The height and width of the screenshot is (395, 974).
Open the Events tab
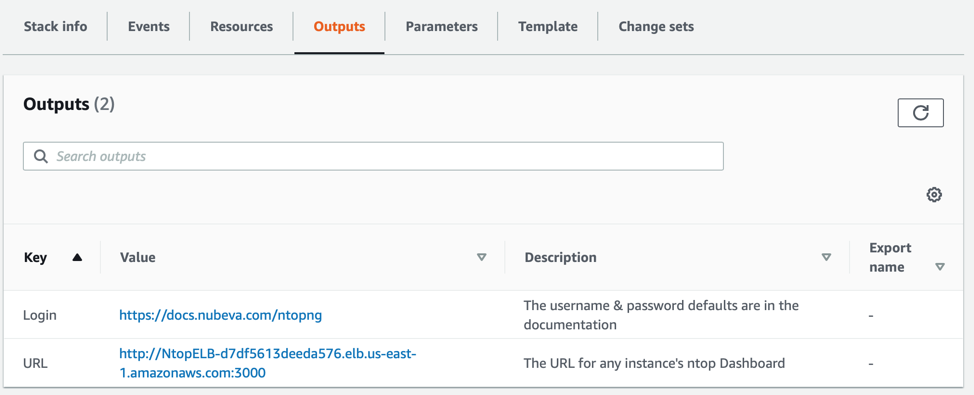148,27
